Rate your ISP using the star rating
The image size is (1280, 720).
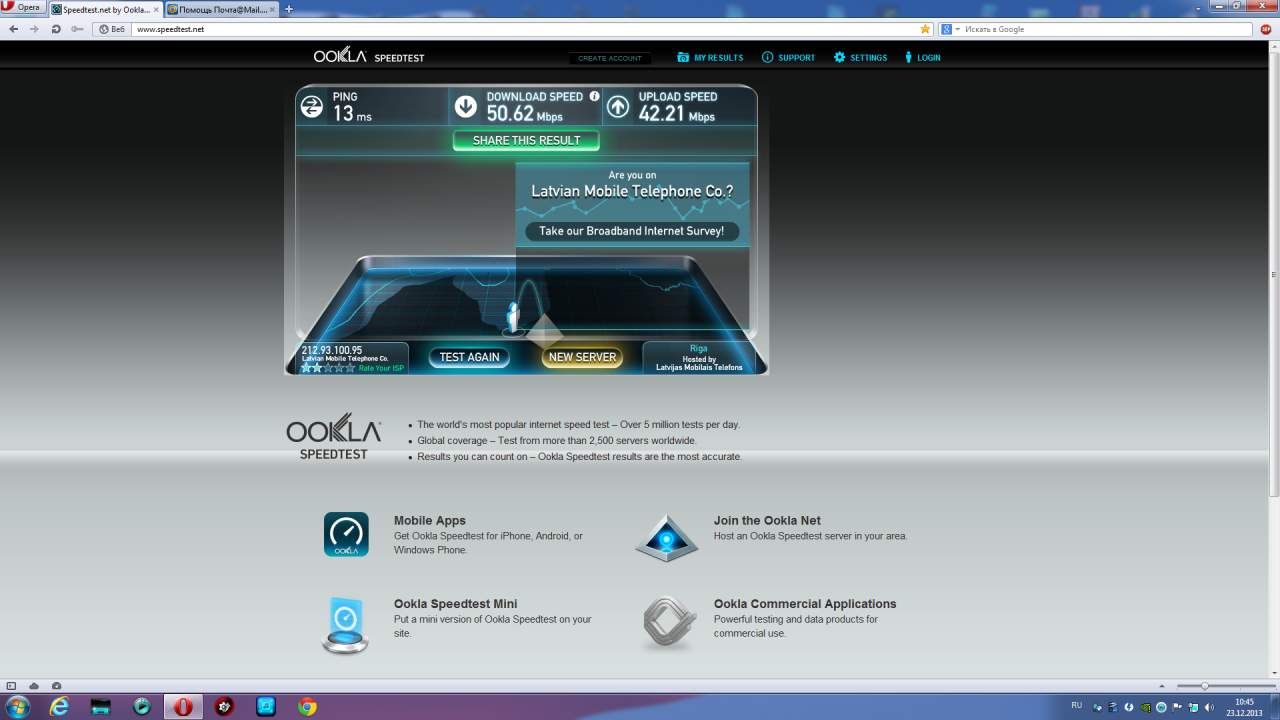pyautogui.click(x=328, y=368)
